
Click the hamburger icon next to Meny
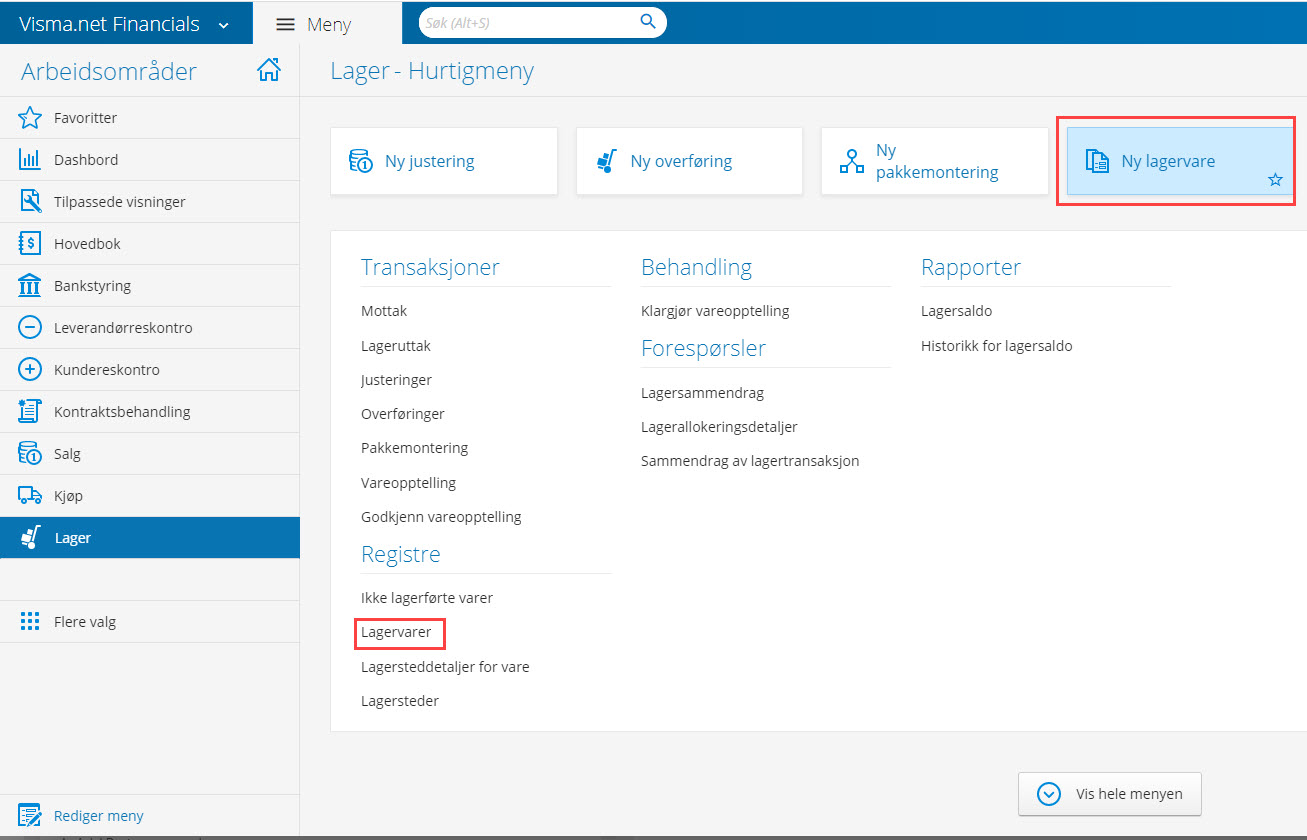click(285, 25)
